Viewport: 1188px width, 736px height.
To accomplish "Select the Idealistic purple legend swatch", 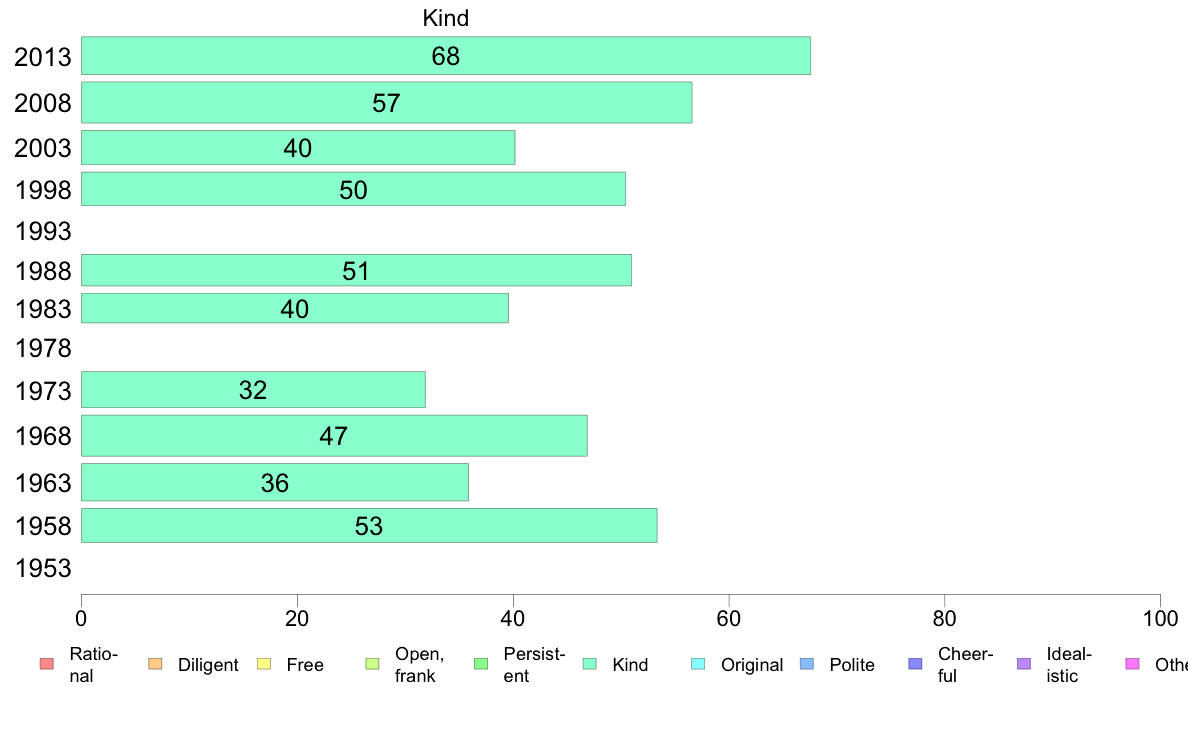I will [1024, 664].
